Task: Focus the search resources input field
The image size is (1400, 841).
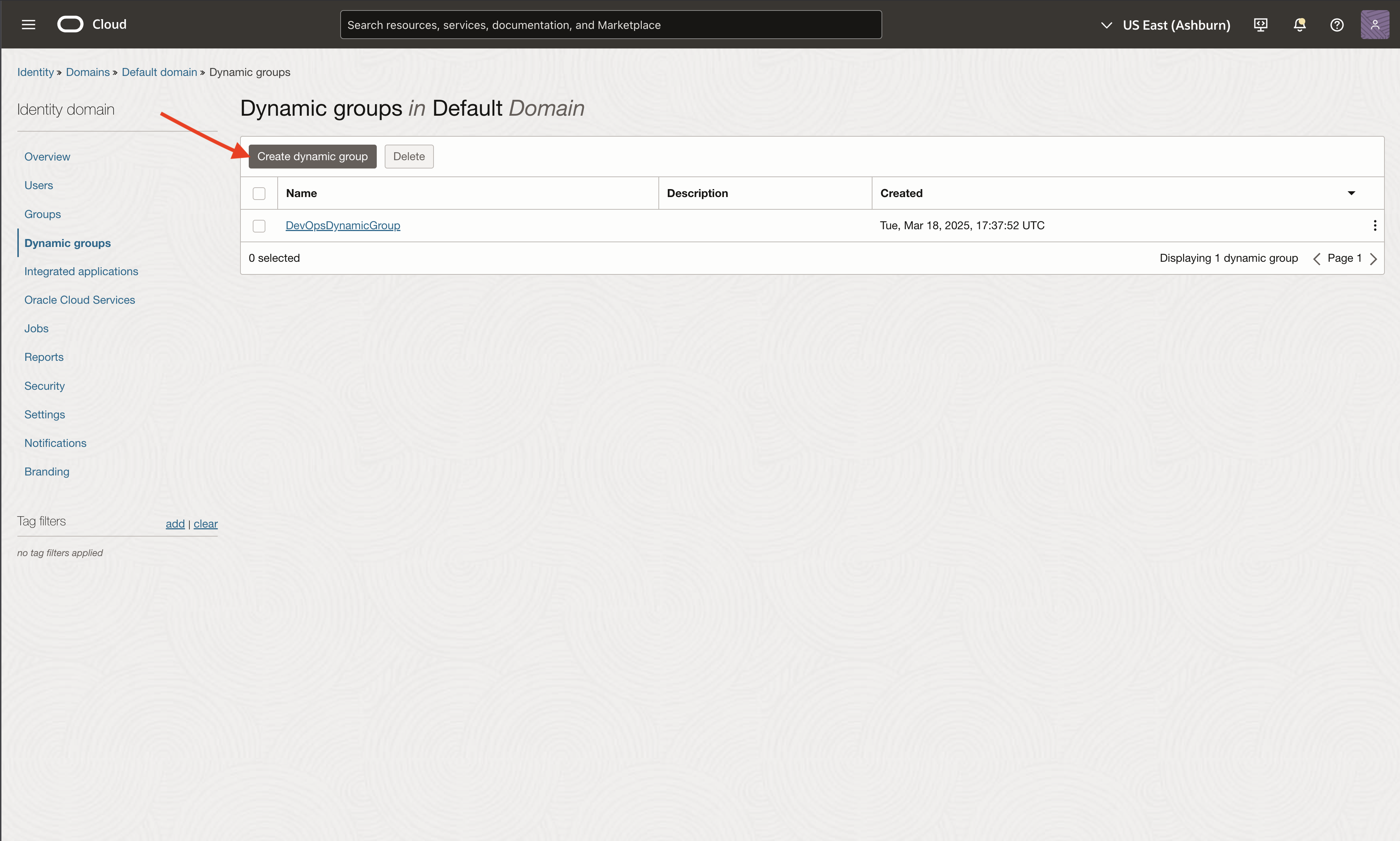Action: (x=610, y=25)
